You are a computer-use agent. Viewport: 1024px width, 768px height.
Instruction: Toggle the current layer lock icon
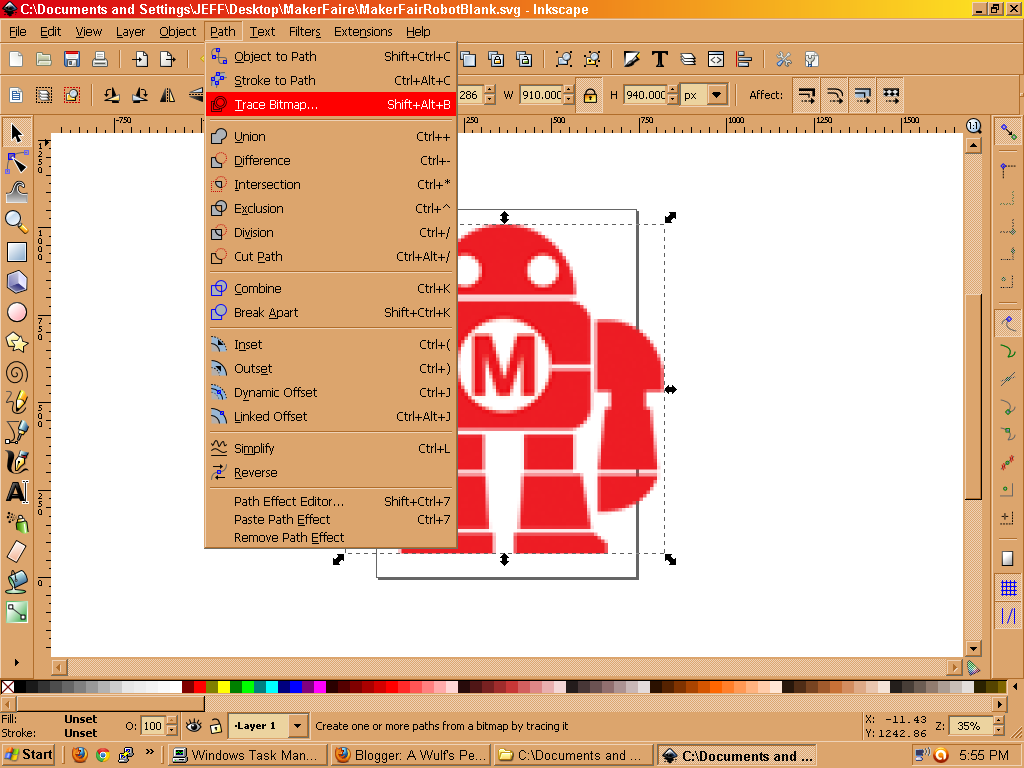click(x=216, y=726)
